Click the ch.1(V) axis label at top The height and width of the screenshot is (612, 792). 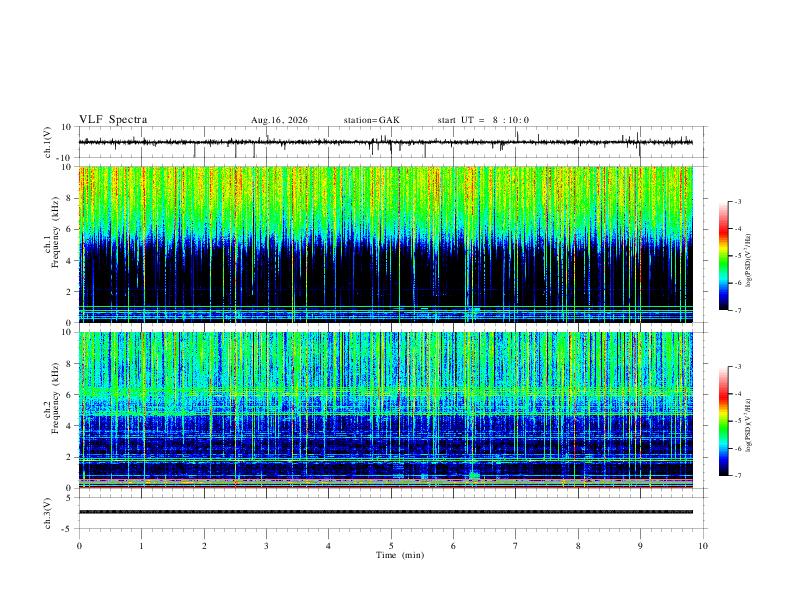tap(48, 142)
